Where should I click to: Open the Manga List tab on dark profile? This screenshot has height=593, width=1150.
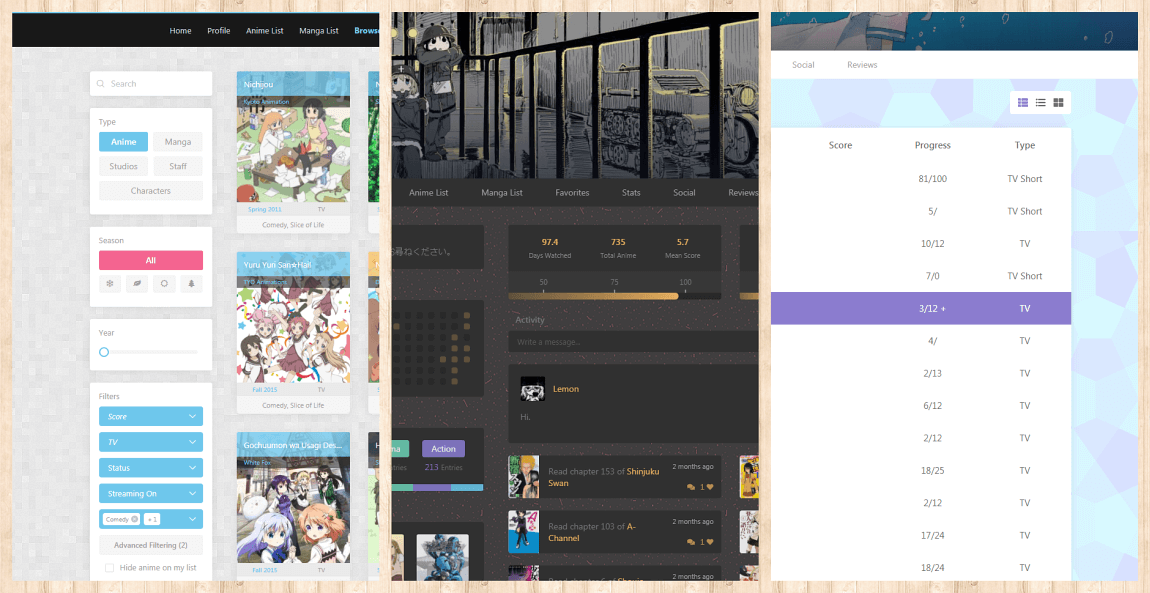[x=502, y=193]
